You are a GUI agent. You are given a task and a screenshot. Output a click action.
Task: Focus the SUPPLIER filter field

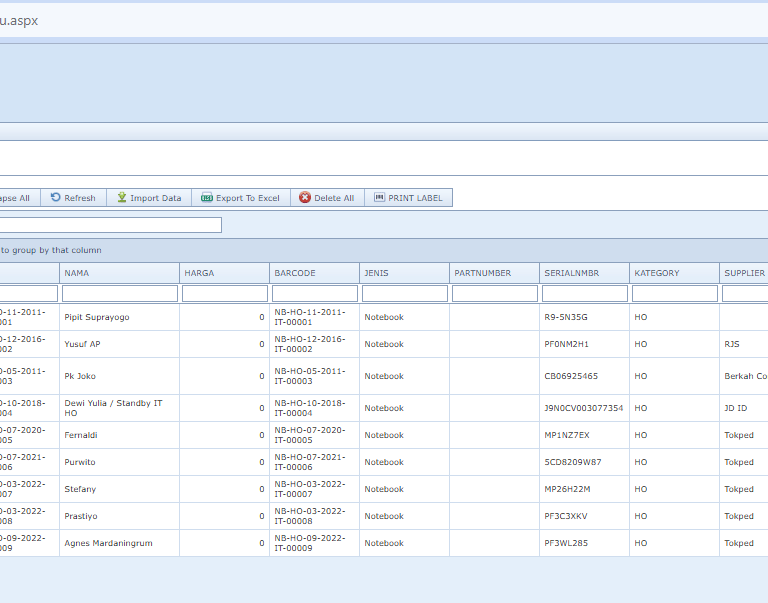(745, 293)
